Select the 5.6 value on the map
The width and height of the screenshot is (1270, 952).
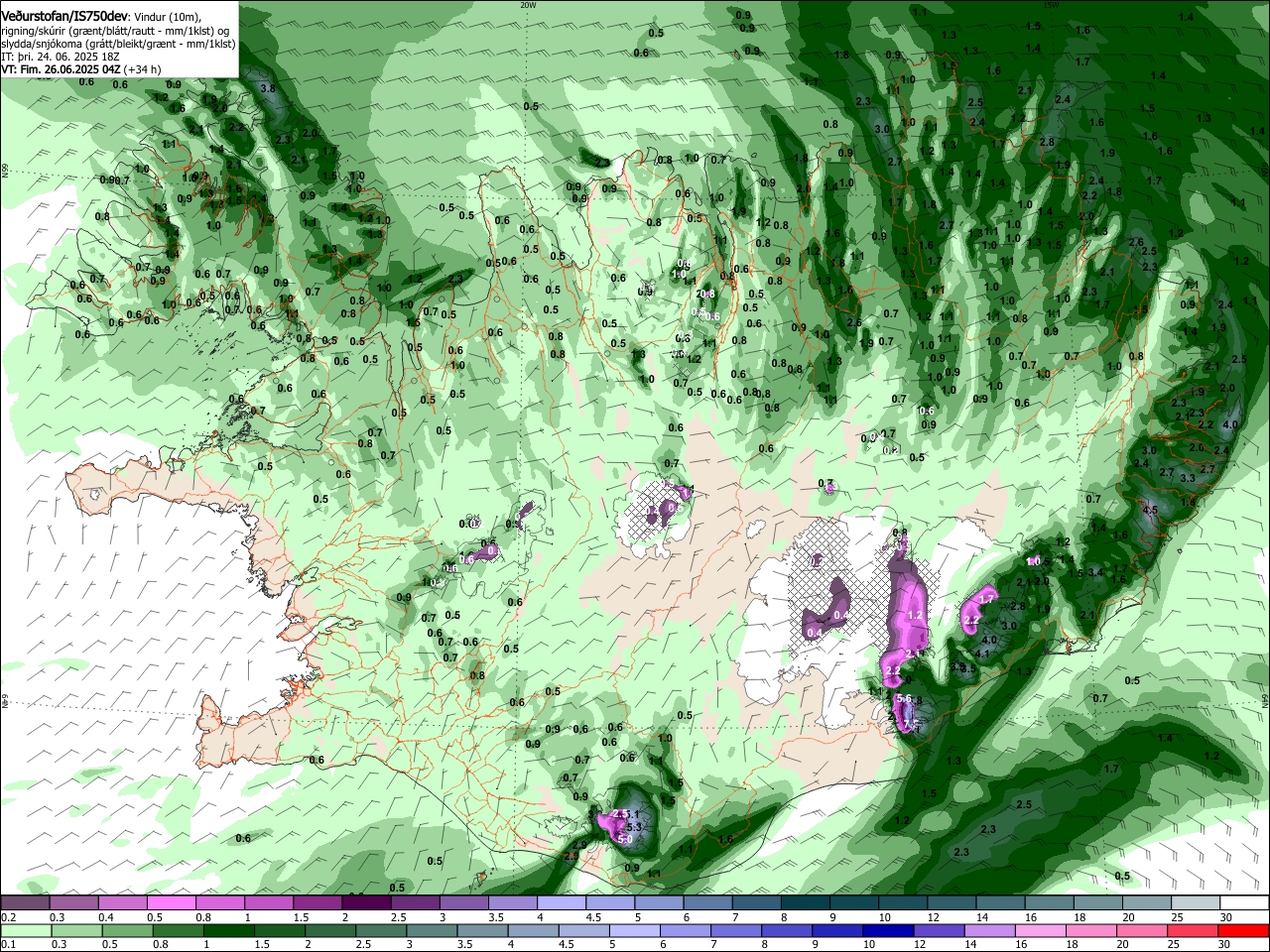[903, 699]
